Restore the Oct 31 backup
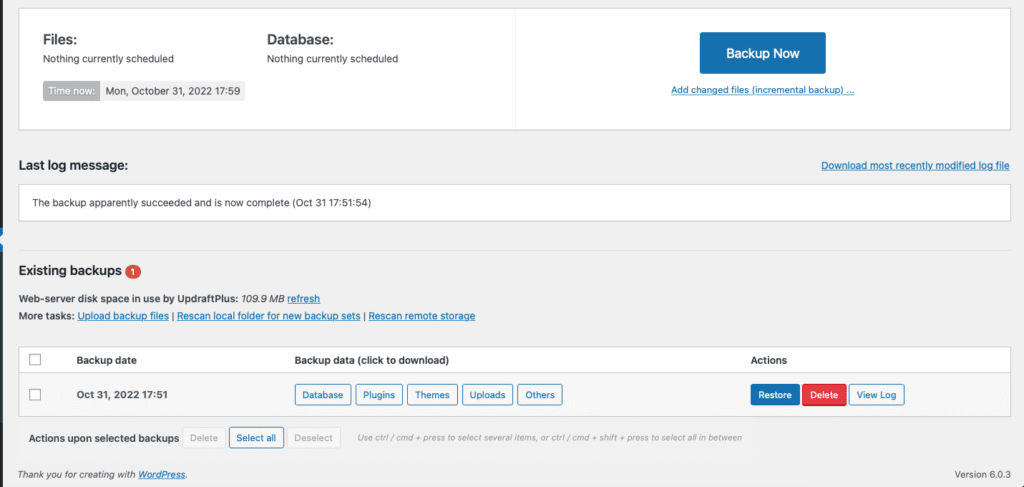Screen dimensions: 1024x487 tap(774, 395)
